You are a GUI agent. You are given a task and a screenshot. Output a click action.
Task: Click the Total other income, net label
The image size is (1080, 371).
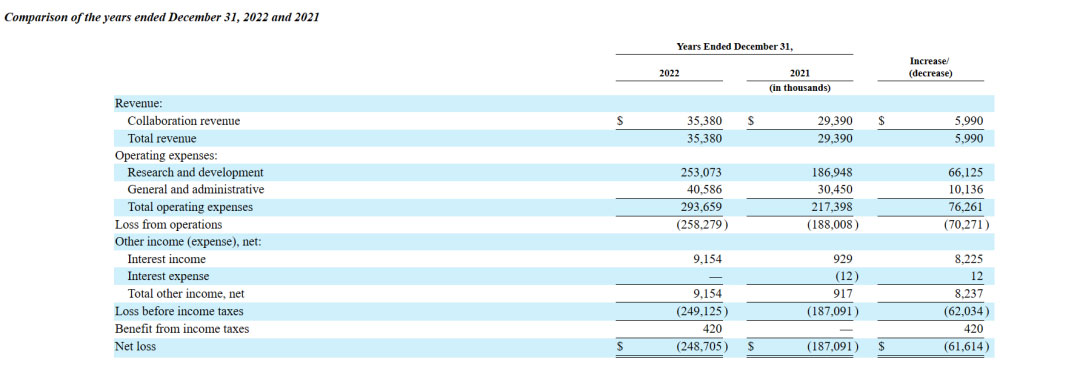pos(186,294)
